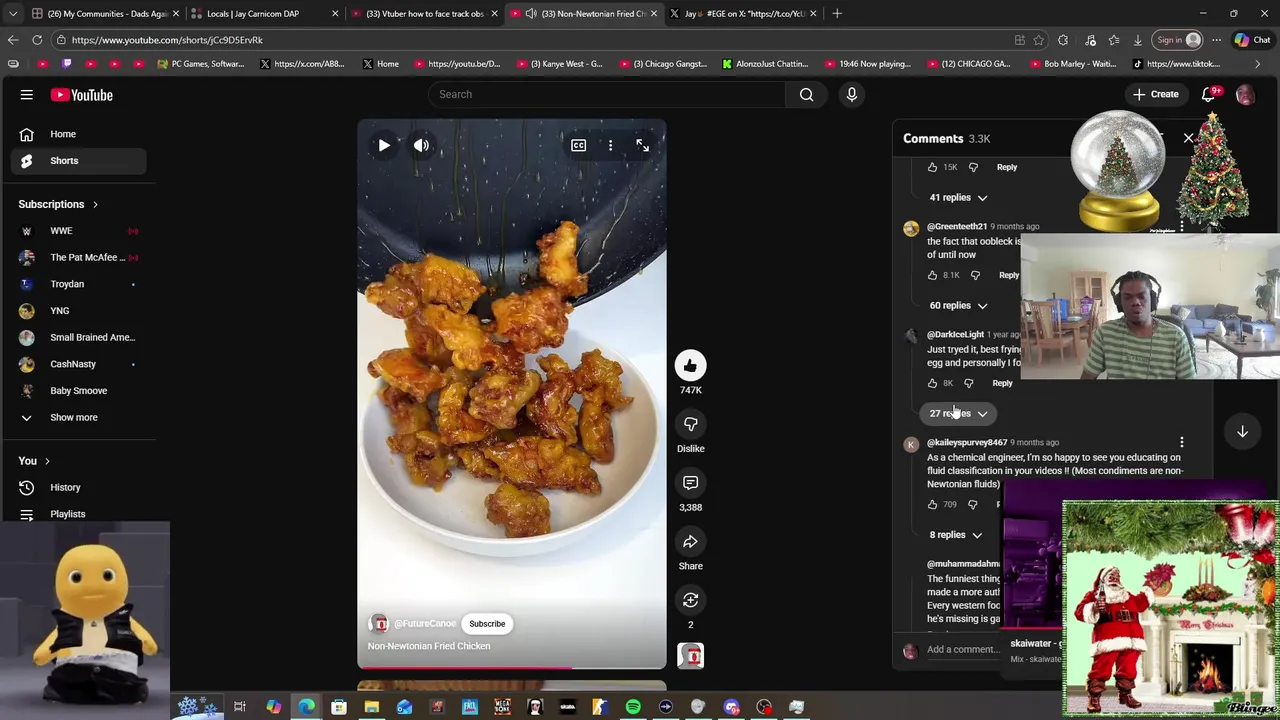Click the Remix button
The width and height of the screenshot is (1280, 720).
[690, 600]
